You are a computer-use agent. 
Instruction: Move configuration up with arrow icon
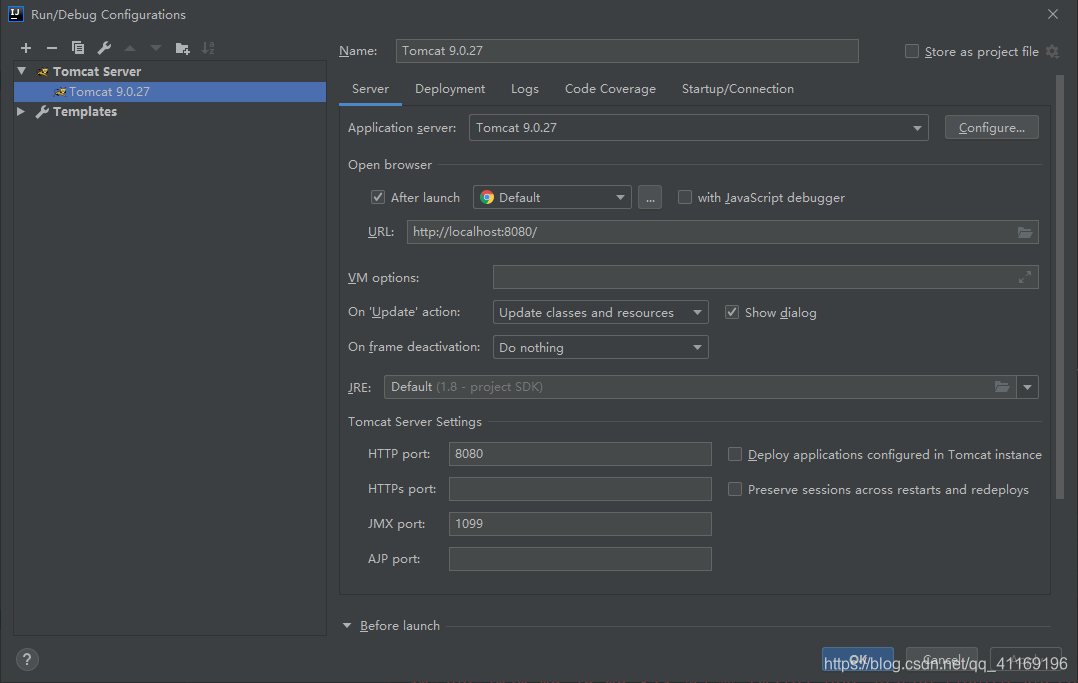(x=130, y=48)
